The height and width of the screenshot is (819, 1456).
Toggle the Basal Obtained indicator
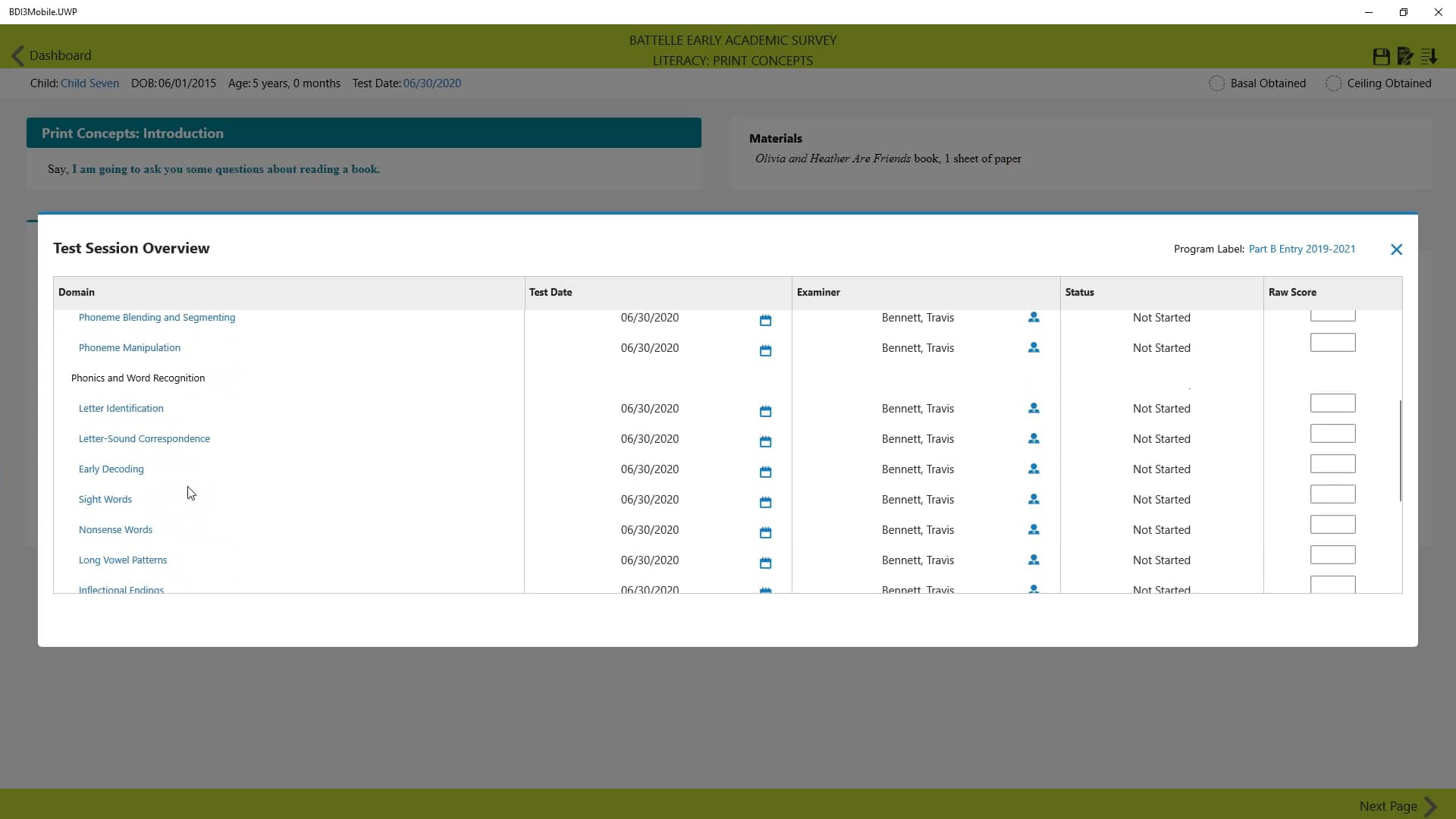coord(1217,83)
